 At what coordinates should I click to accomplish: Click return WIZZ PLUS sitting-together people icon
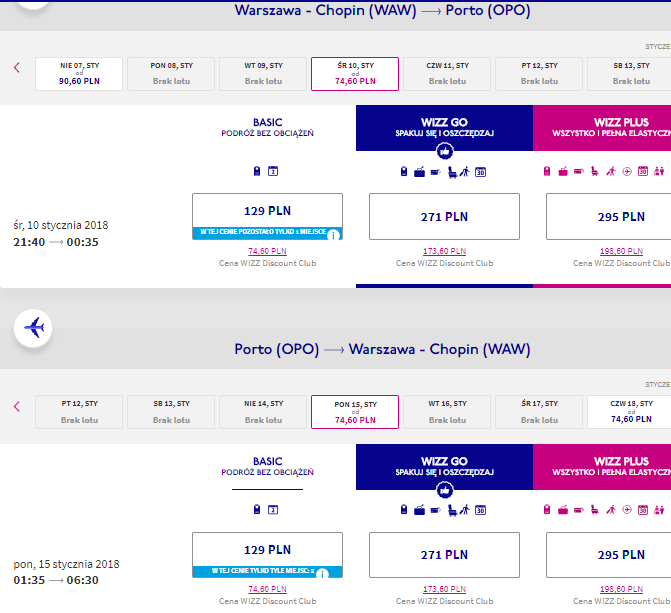click(659, 509)
